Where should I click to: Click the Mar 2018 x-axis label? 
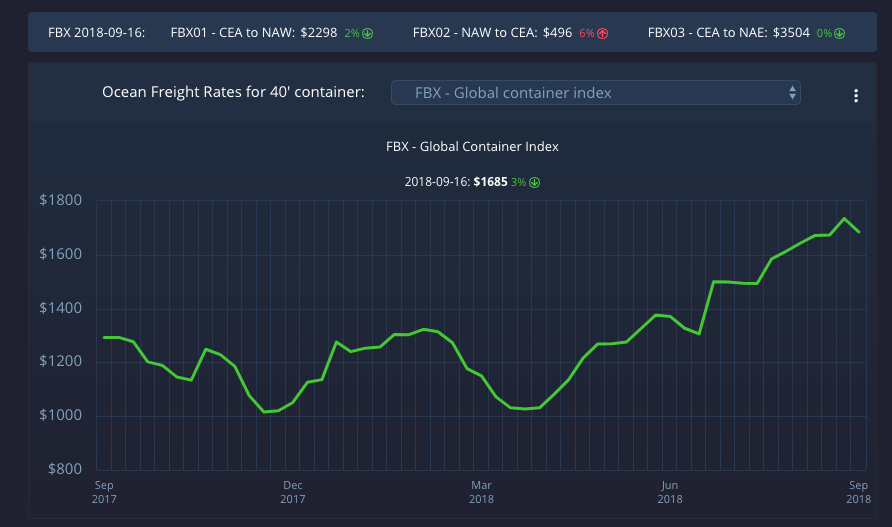point(481,490)
